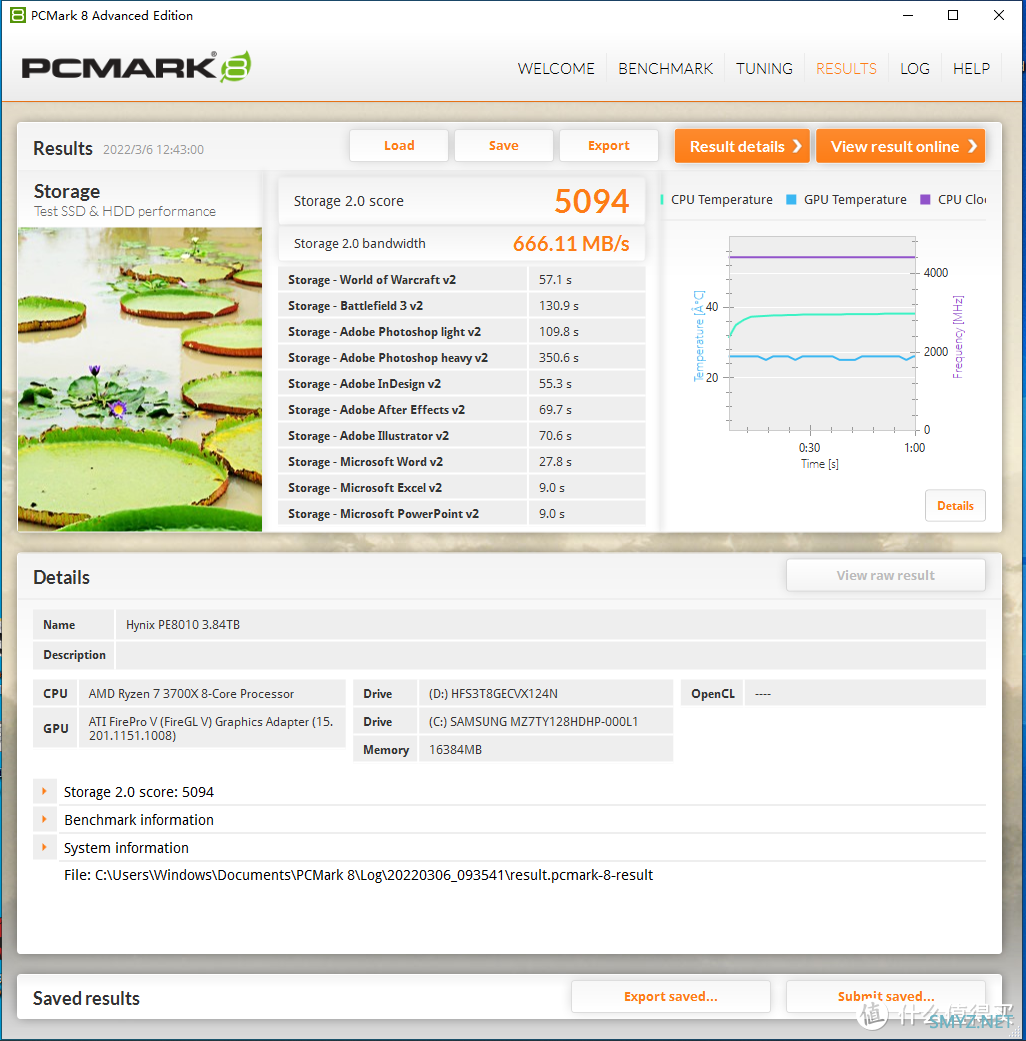
Task: Click the (D:) HFS3T8GECVX124N drive cell
Action: click(x=545, y=693)
